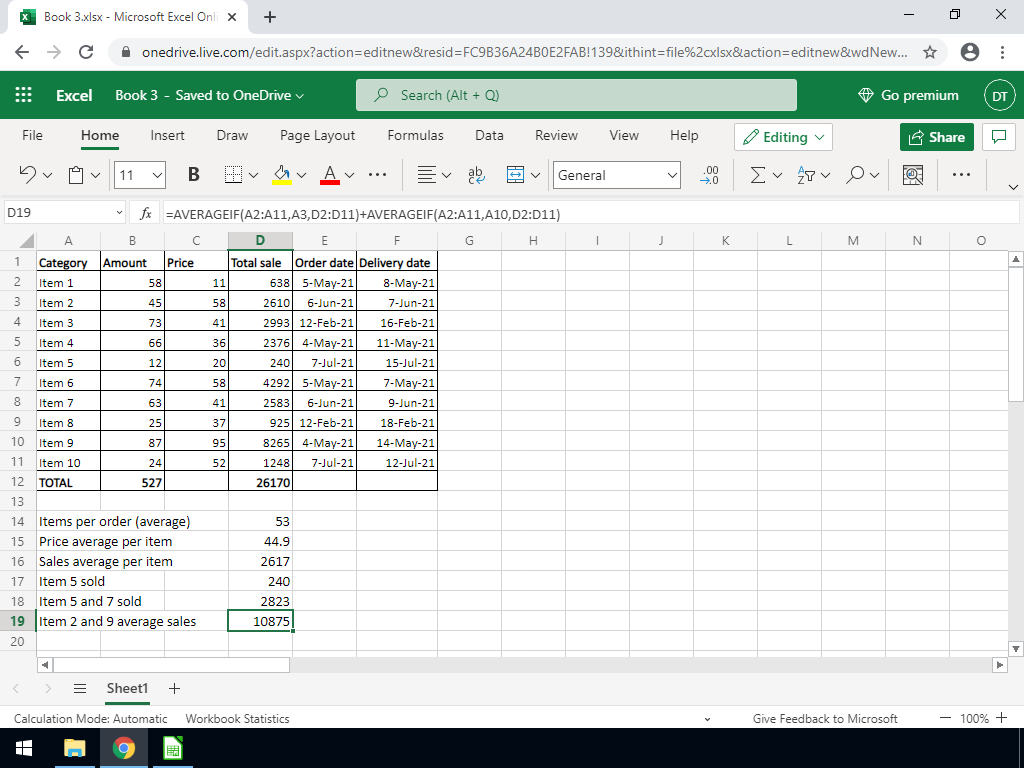Click the Undo icon in the ribbon

point(29,175)
